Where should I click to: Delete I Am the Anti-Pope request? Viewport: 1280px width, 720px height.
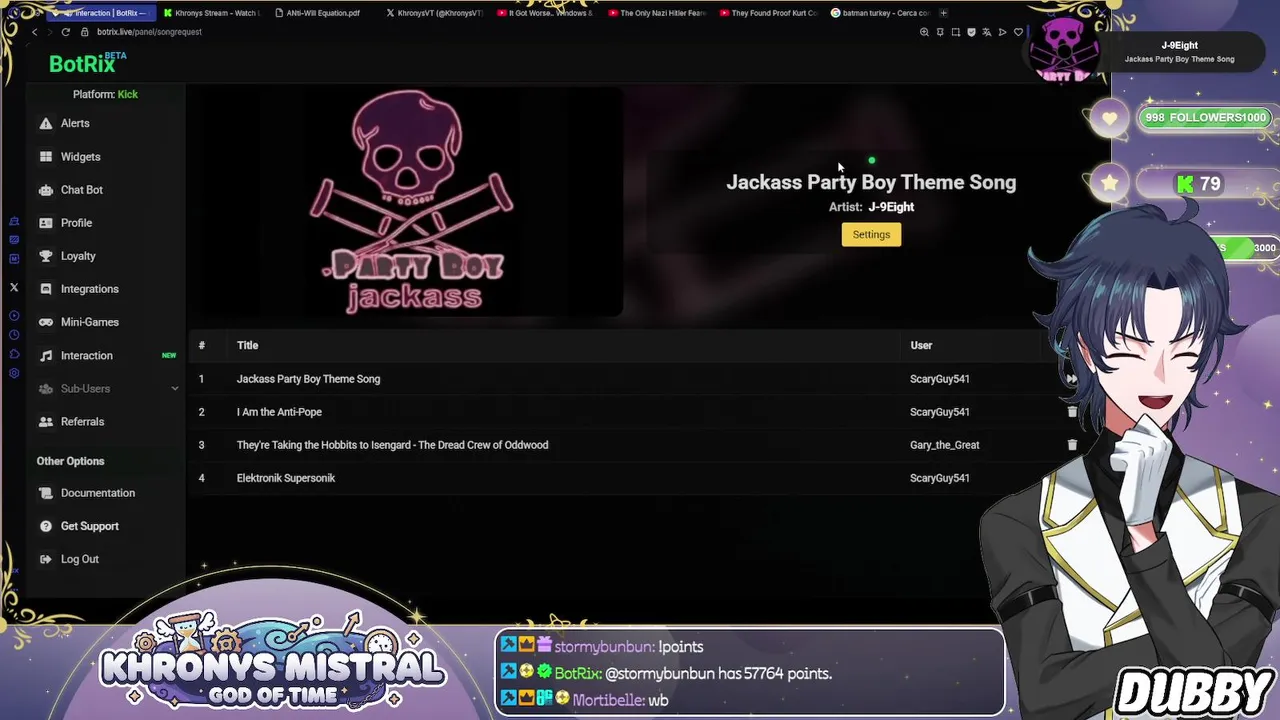1072,412
